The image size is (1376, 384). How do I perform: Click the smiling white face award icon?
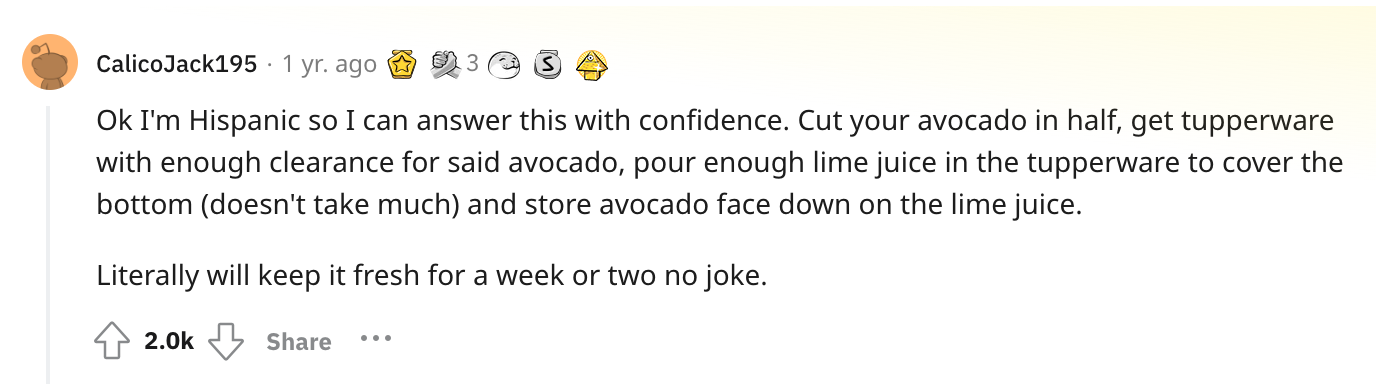[508, 65]
